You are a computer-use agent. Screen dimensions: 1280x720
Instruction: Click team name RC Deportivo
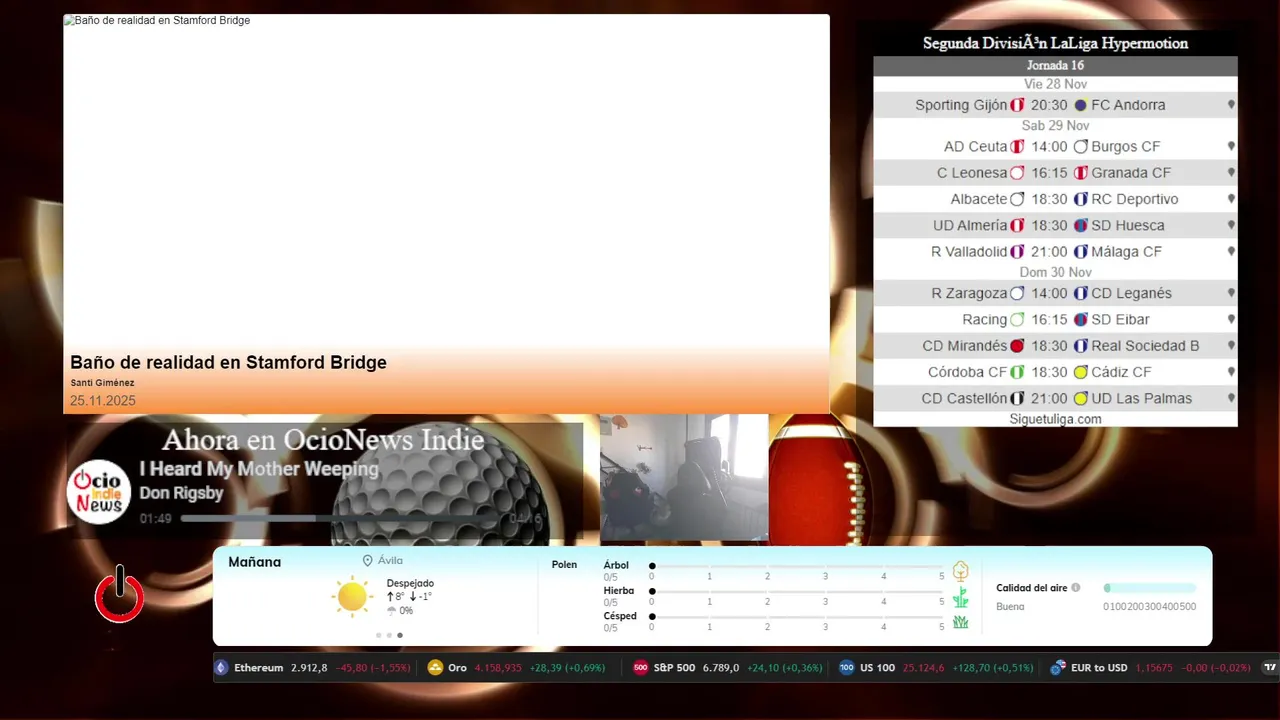(x=1134, y=199)
